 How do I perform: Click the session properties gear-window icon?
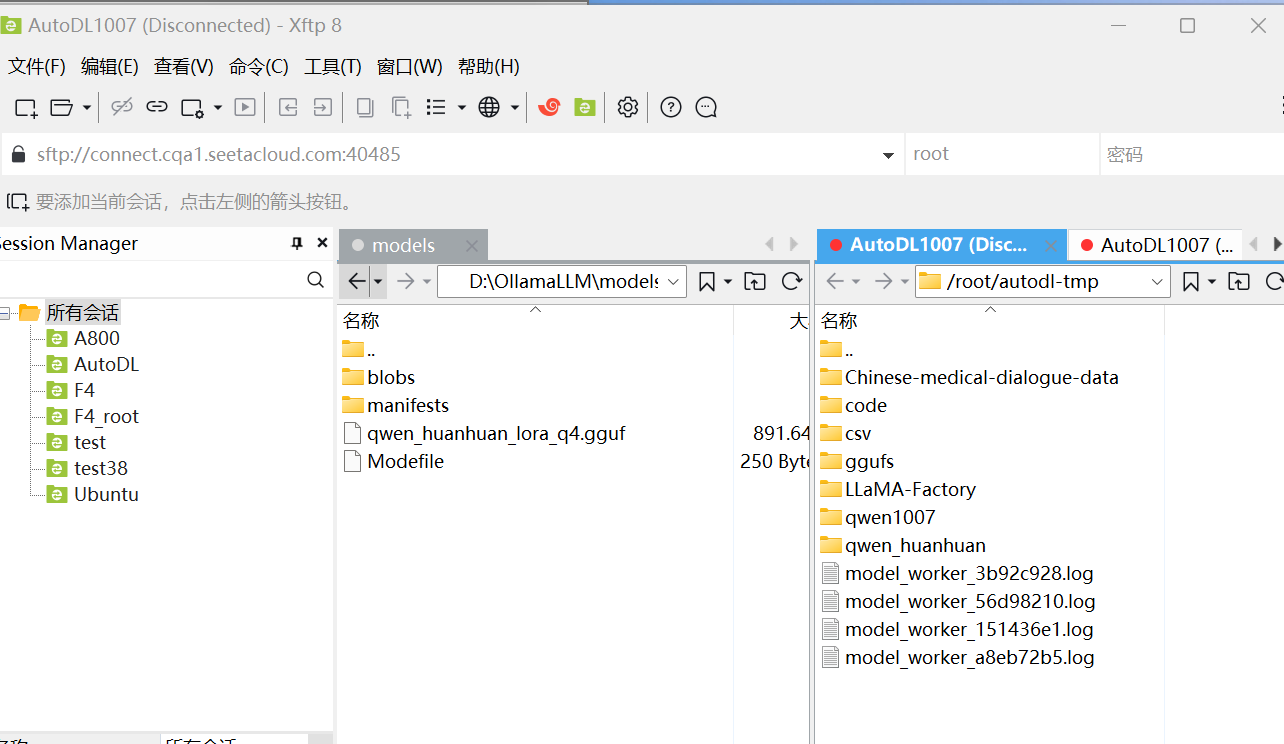pos(193,107)
